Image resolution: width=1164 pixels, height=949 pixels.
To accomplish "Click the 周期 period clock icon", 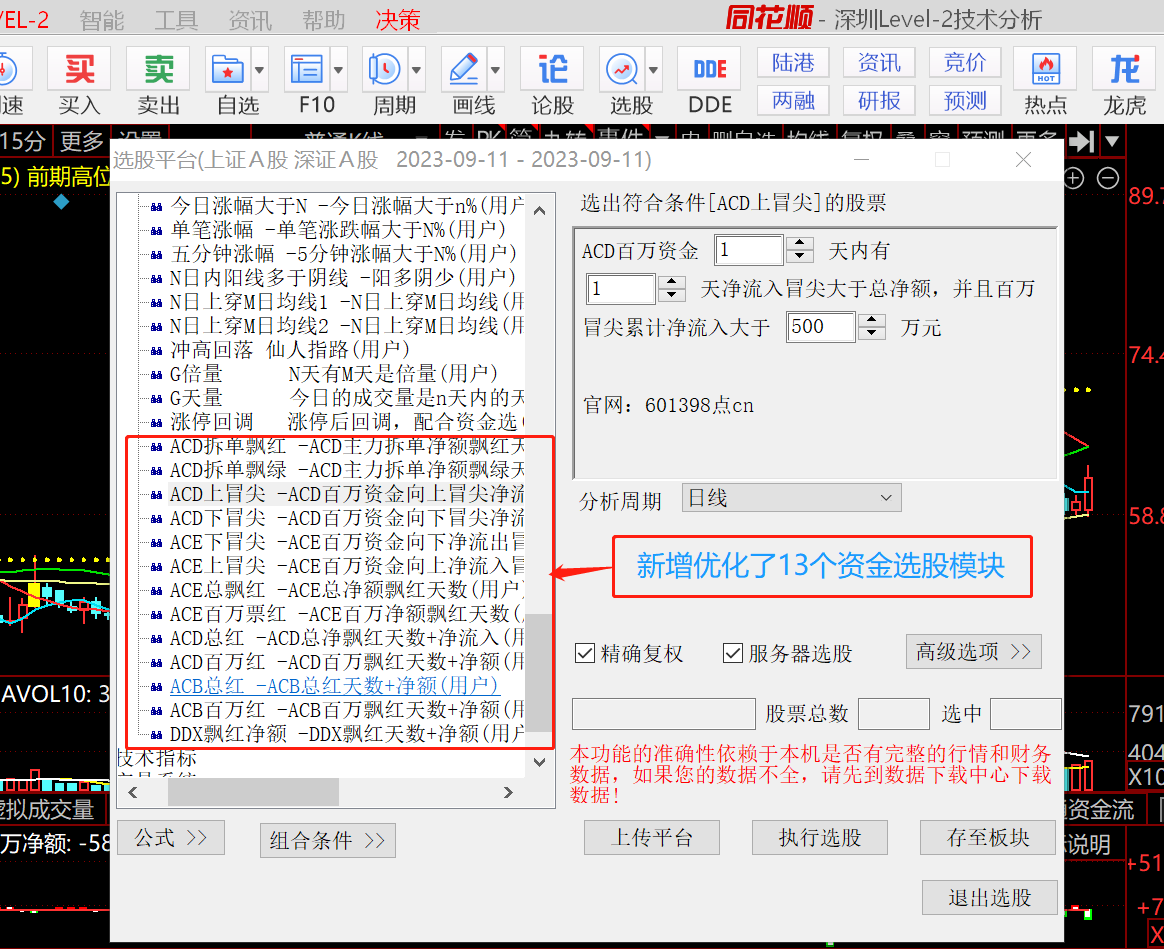I will [x=385, y=70].
